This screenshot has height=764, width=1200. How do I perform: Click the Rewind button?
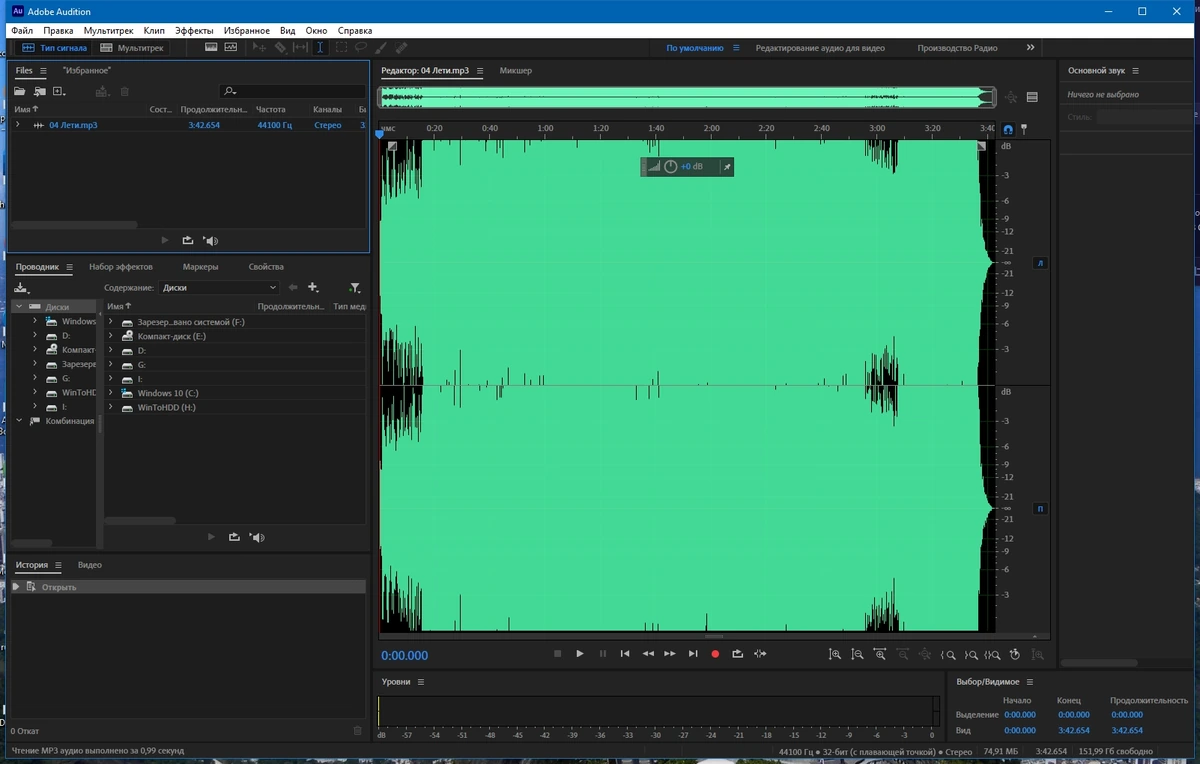[x=648, y=654]
